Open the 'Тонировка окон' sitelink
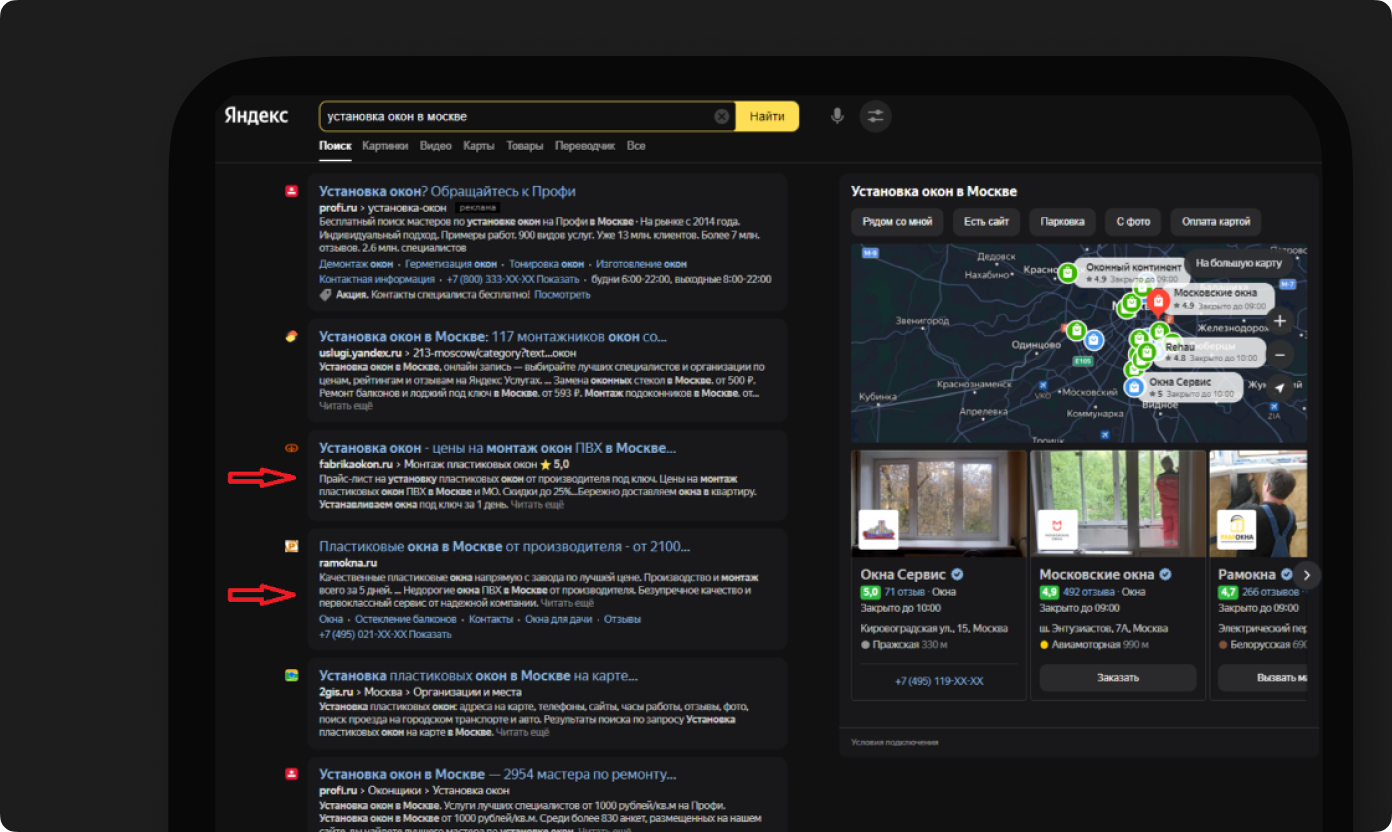The height and width of the screenshot is (832, 1392). [x=547, y=264]
